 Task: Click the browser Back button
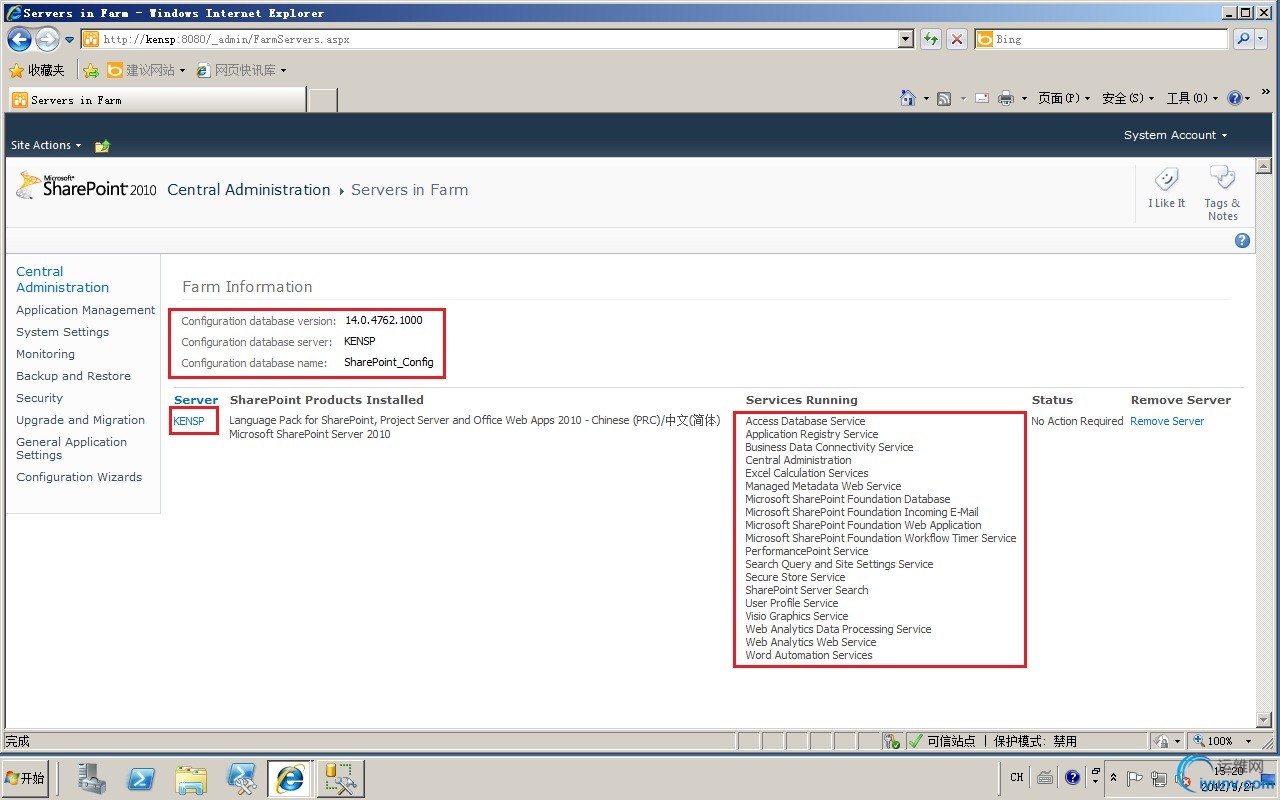point(19,39)
